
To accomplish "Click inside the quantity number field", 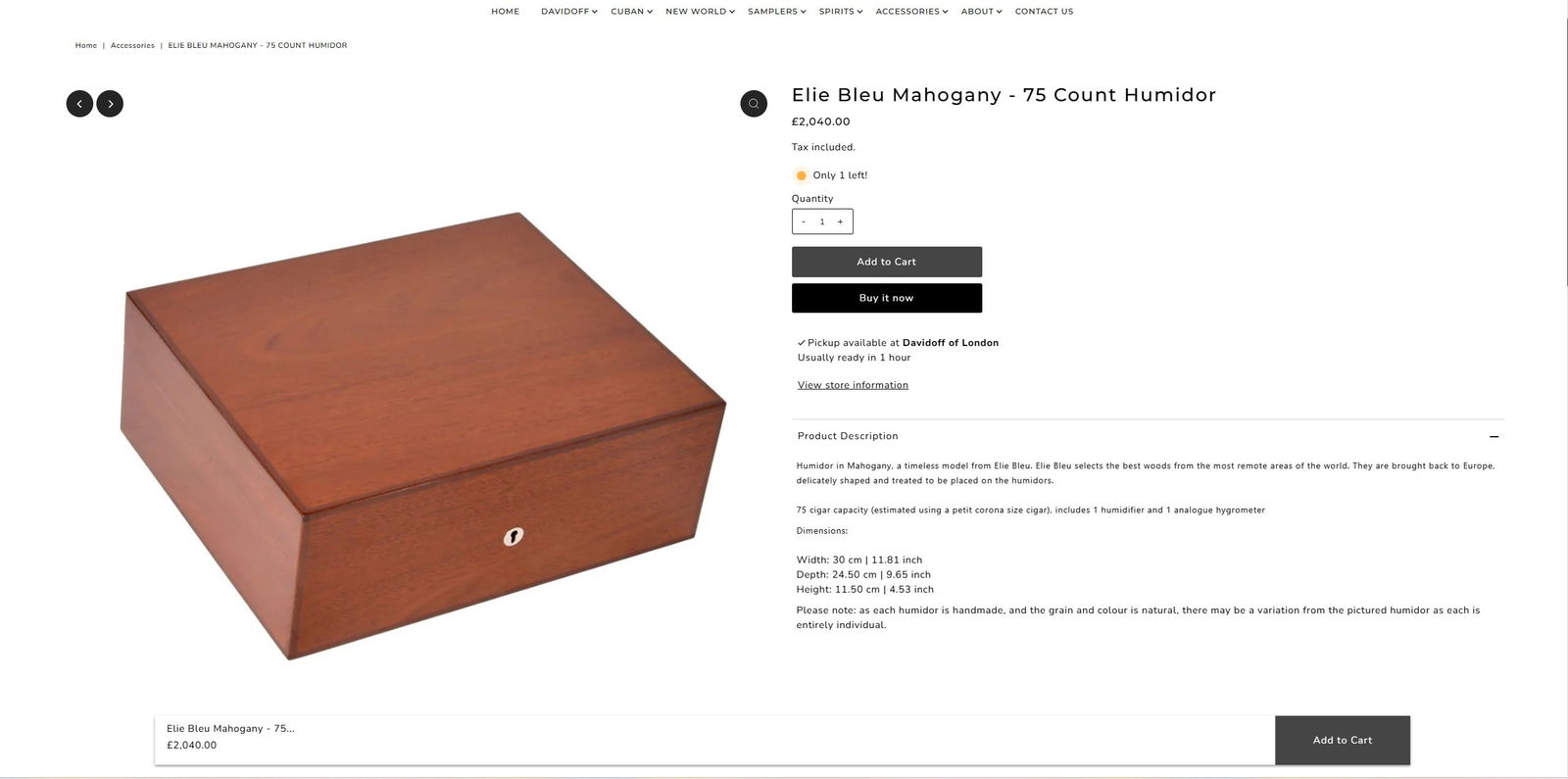I will (x=822, y=221).
